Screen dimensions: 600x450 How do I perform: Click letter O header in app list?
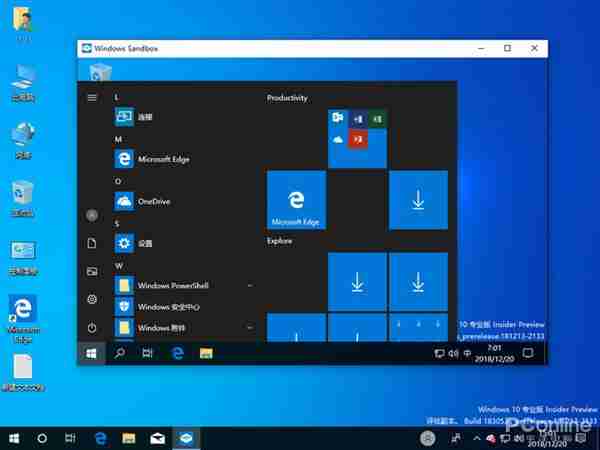click(118, 181)
